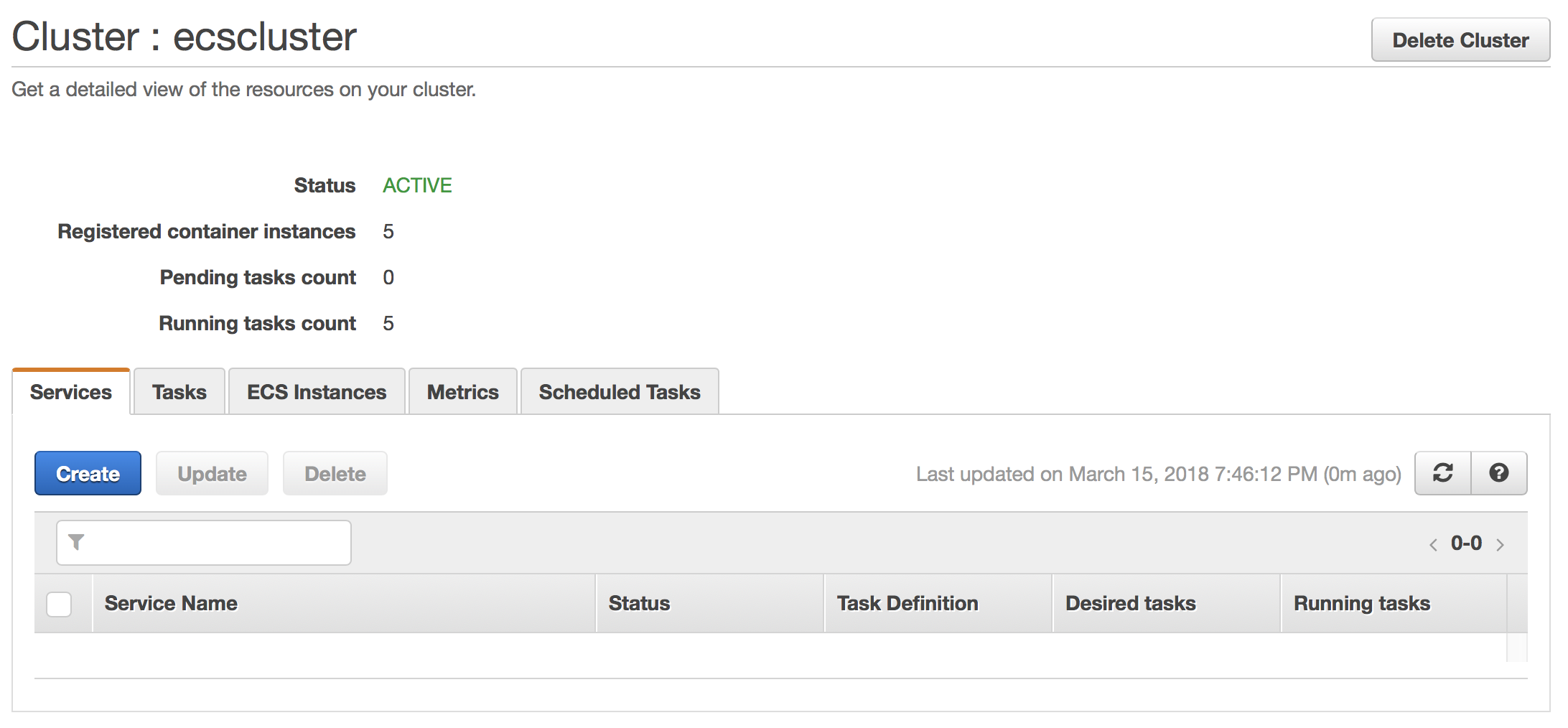The width and height of the screenshot is (1568, 728).
Task: Click the refresh services icon
Action: point(1443,473)
